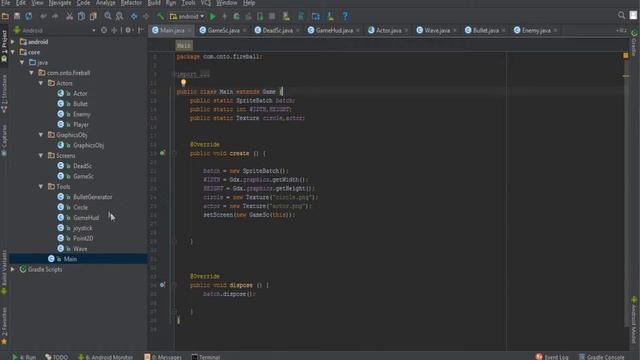This screenshot has height=360, width=640.
Task: Click the Cut scissors icon
Action: coord(70,16)
